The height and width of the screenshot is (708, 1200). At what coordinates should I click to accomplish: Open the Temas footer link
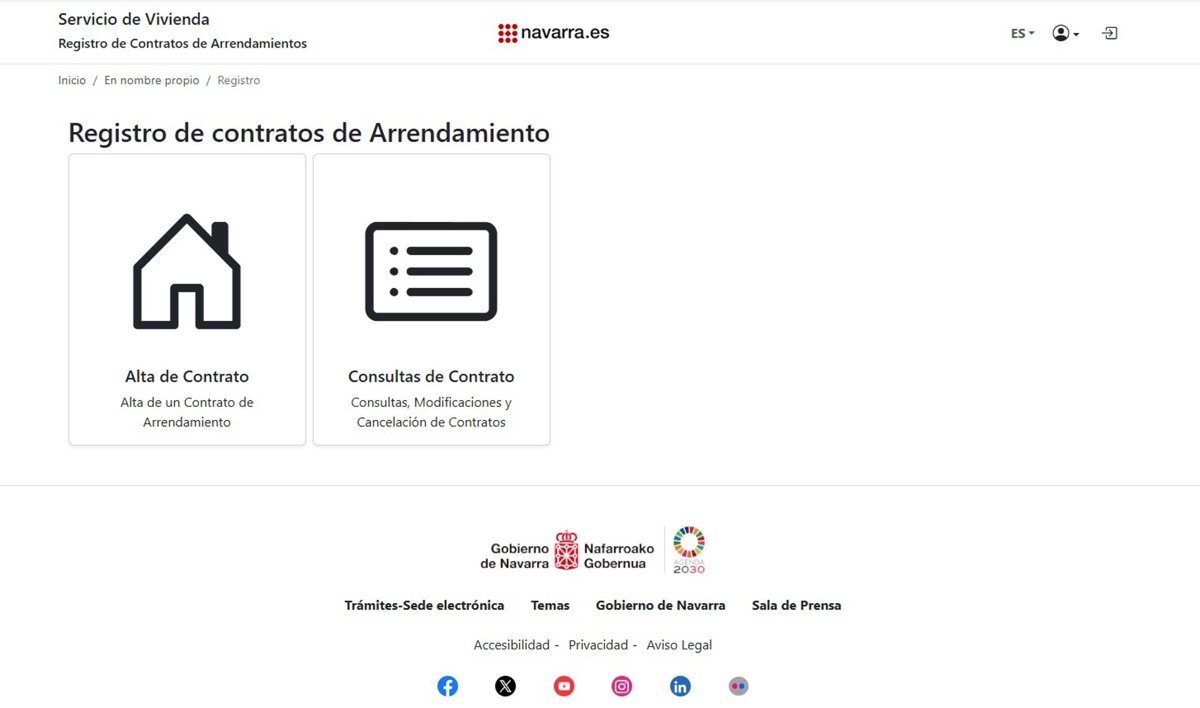[550, 605]
